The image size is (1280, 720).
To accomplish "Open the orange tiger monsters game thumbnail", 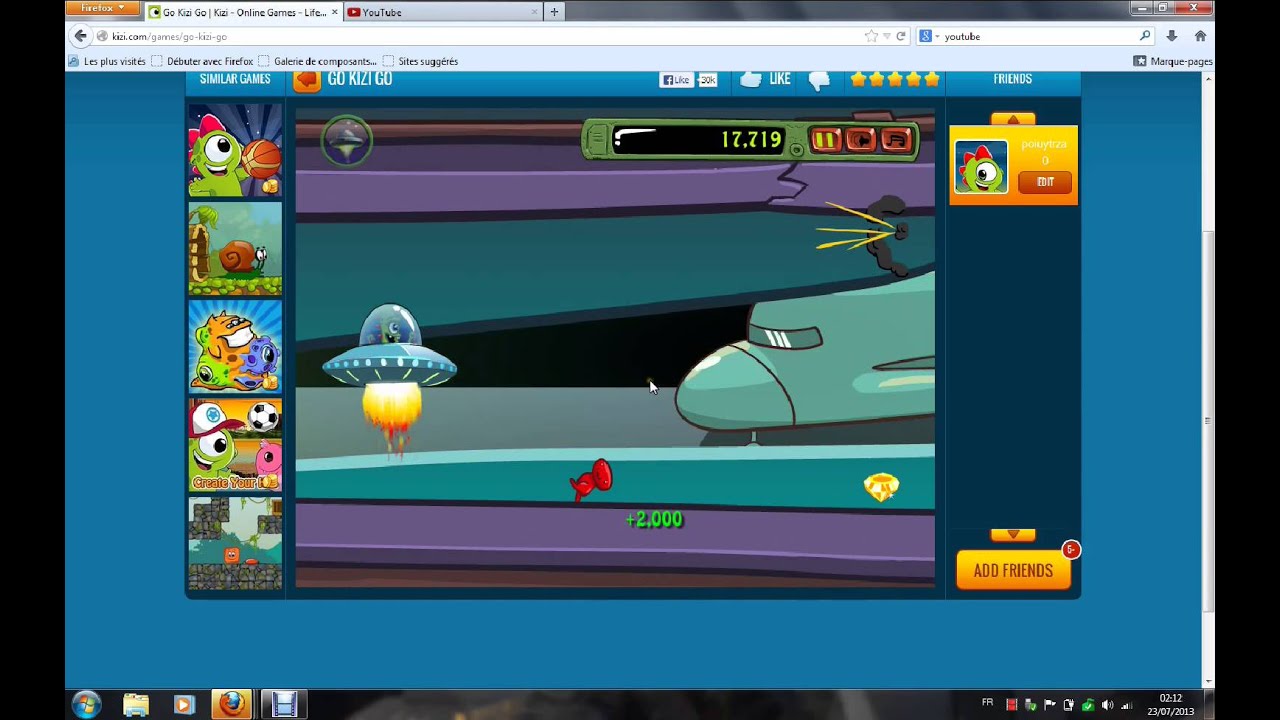I will click(x=235, y=346).
